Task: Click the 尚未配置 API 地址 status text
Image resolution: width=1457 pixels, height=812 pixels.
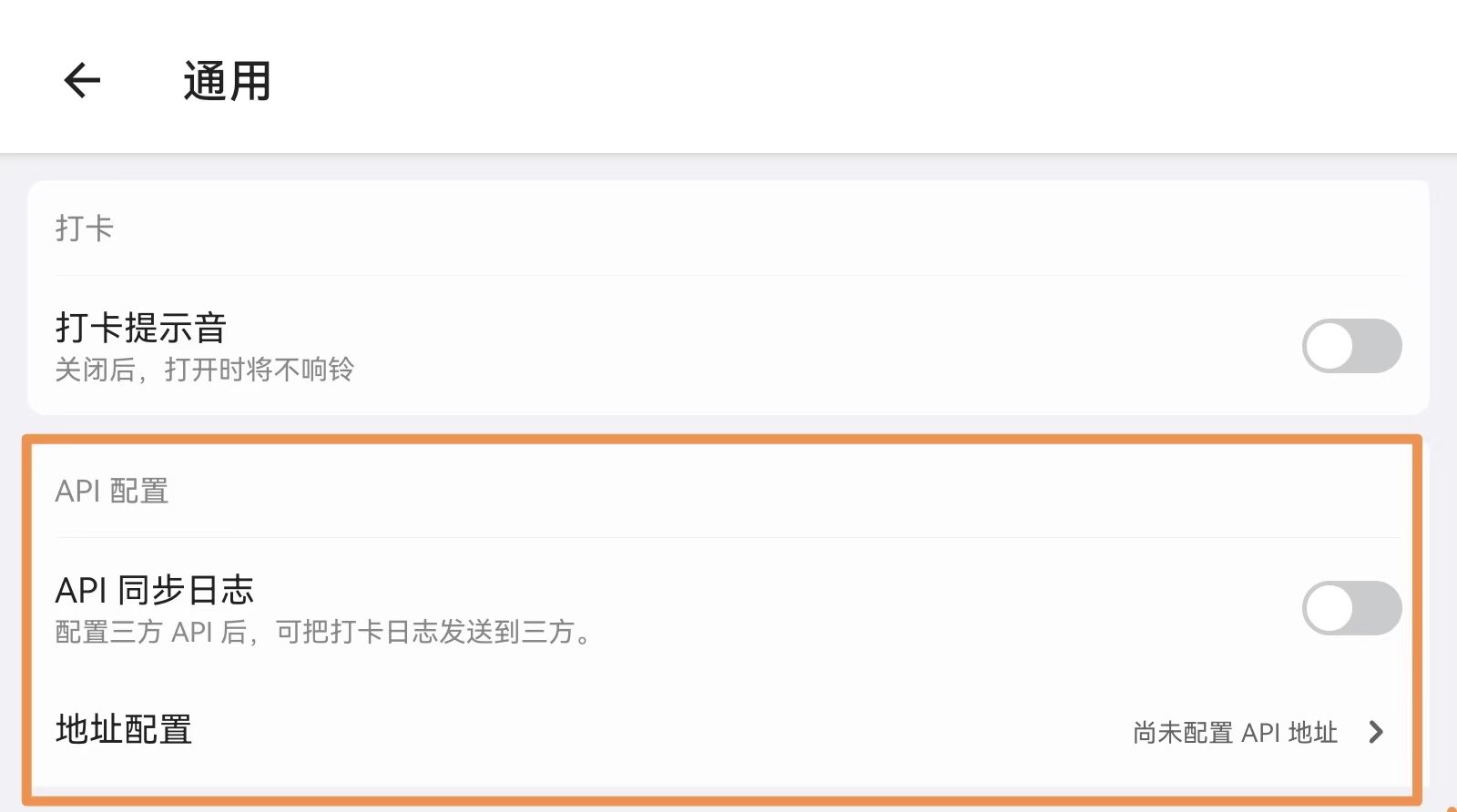Action: click(1235, 733)
